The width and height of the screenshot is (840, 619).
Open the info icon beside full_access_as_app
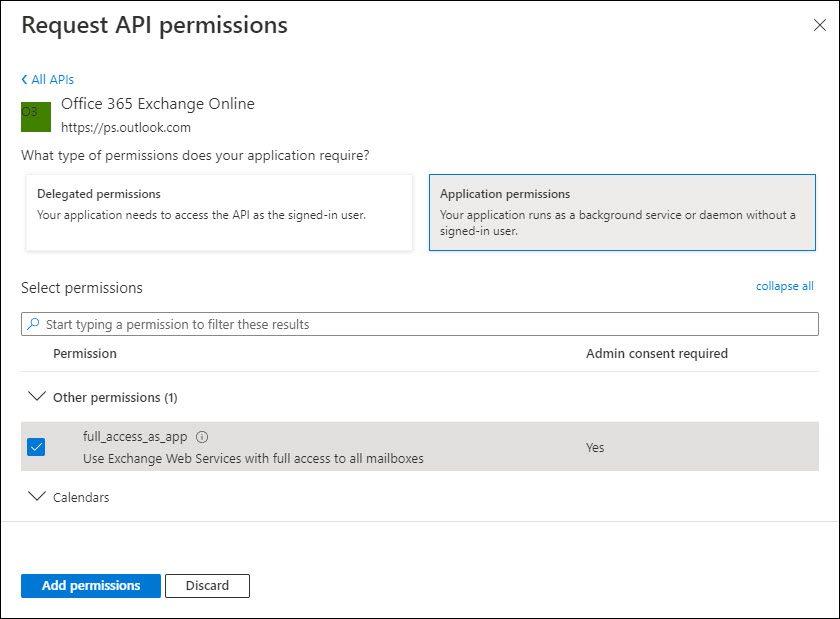click(202, 437)
